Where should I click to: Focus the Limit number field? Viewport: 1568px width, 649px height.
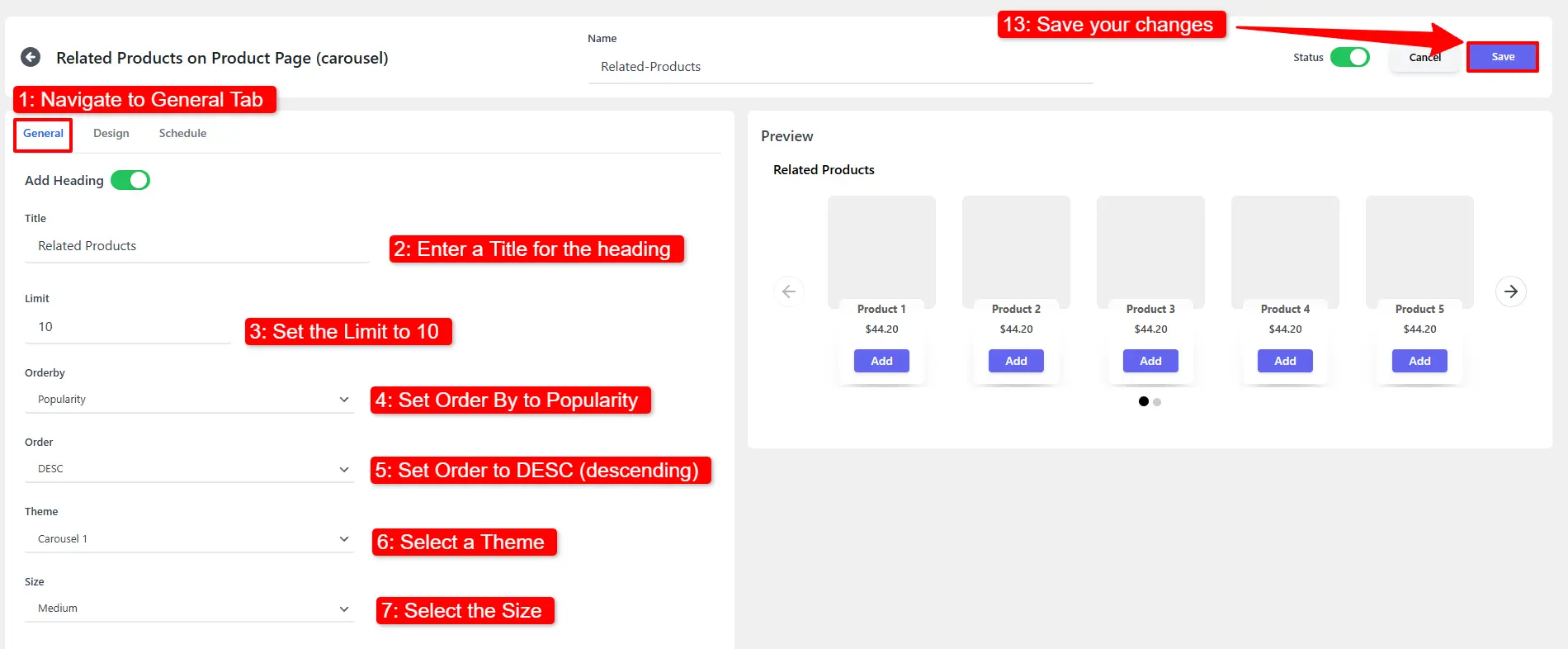128,327
